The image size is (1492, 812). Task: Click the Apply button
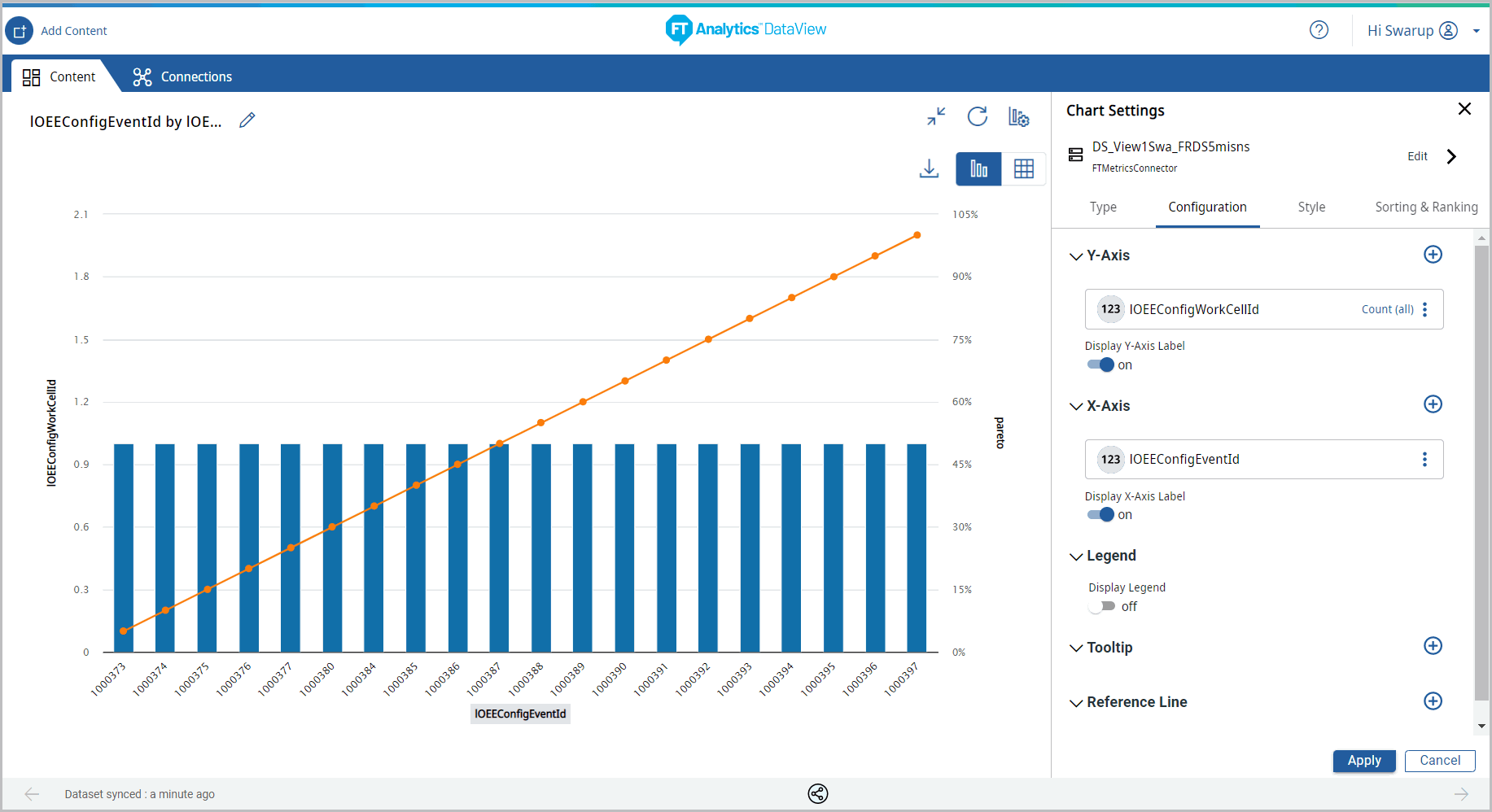pyautogui.click(x=1363, y=761)
